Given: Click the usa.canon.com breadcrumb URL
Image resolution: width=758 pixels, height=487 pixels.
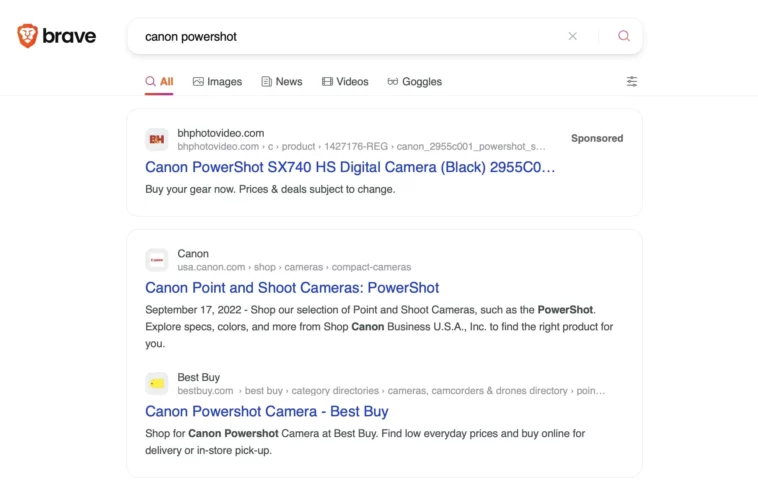Looking at the screenshot, I should pyautogui.click(x=211, y=267).
